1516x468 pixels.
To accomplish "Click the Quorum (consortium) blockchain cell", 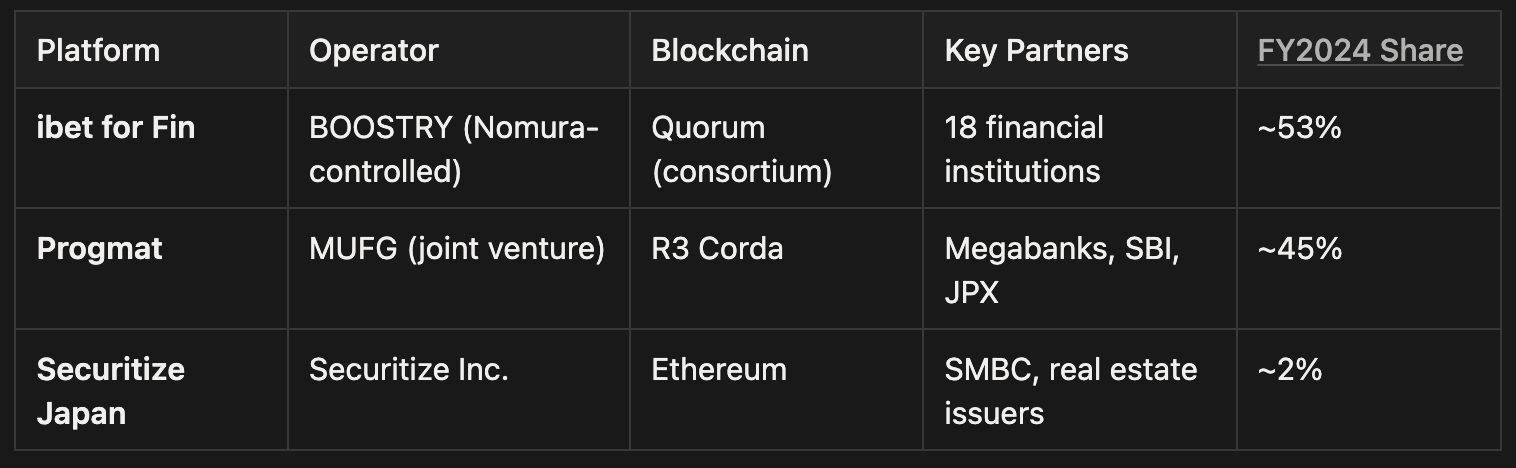I will [741, 149].
